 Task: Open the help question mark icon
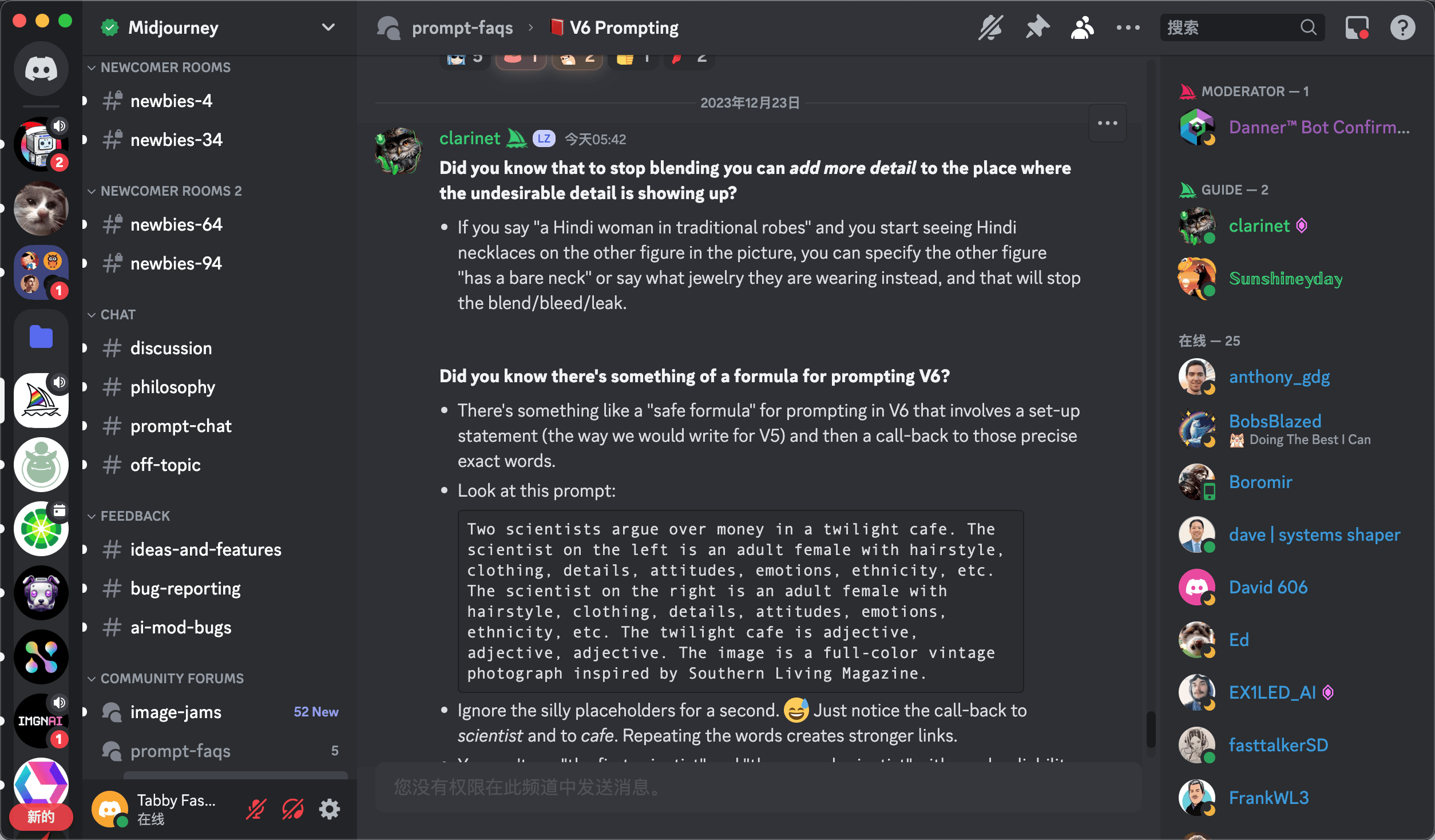tap(1402, 27)
